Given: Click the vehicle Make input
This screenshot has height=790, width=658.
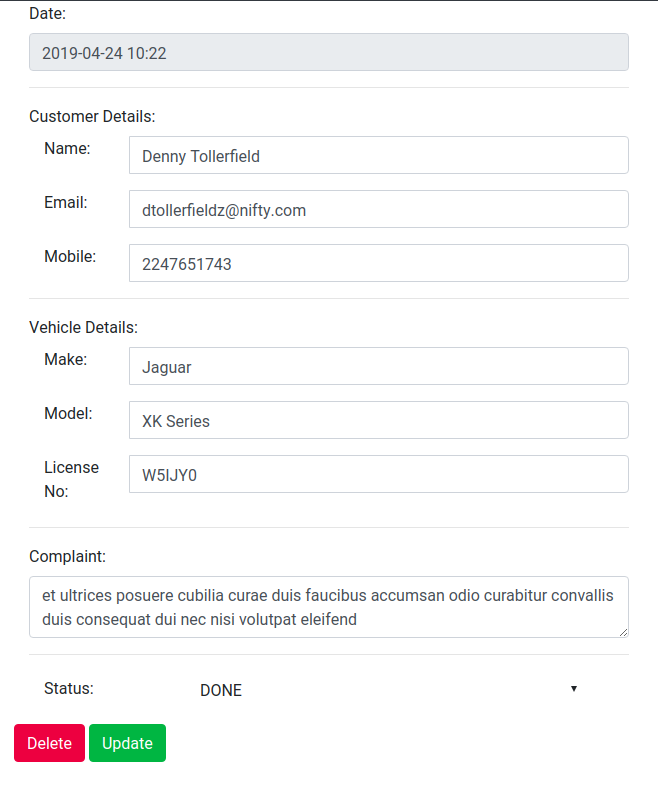Looking at the screenshot, I should 378,366.
